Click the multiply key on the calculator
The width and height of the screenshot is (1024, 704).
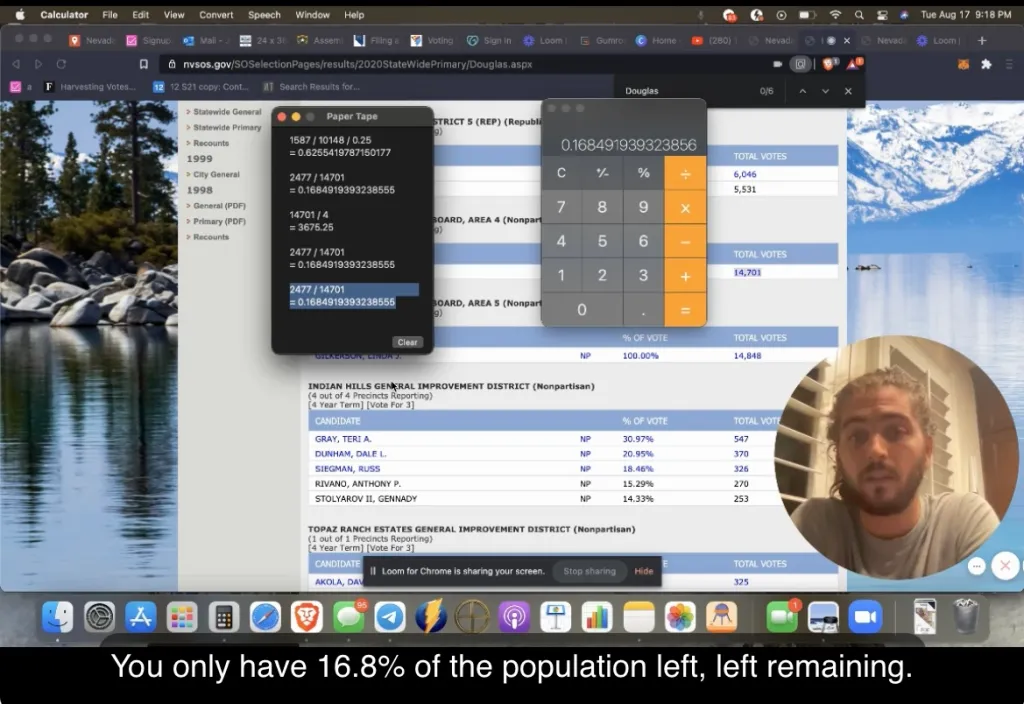(685, 208)
